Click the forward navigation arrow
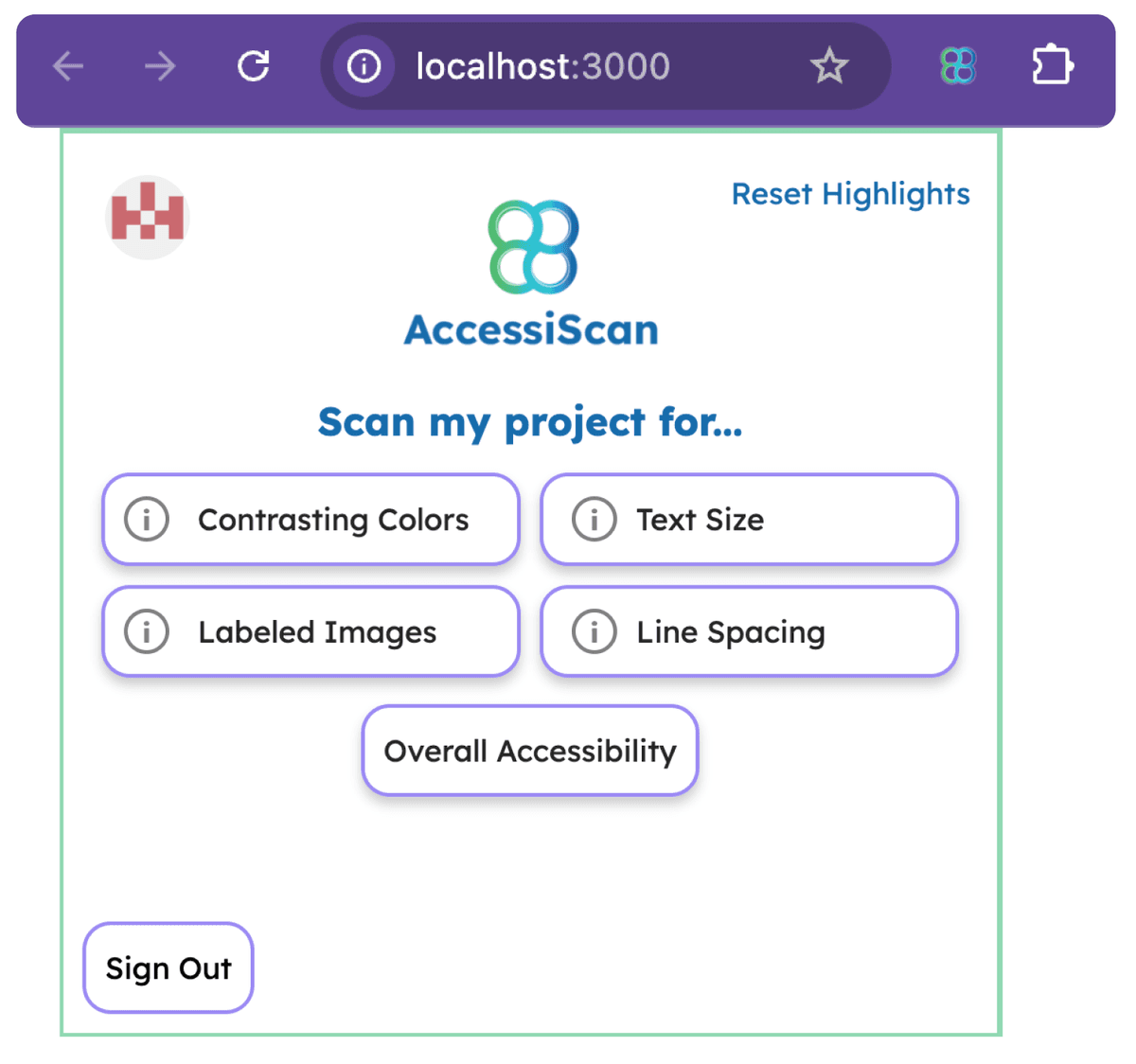 click(x=161, y=66)
